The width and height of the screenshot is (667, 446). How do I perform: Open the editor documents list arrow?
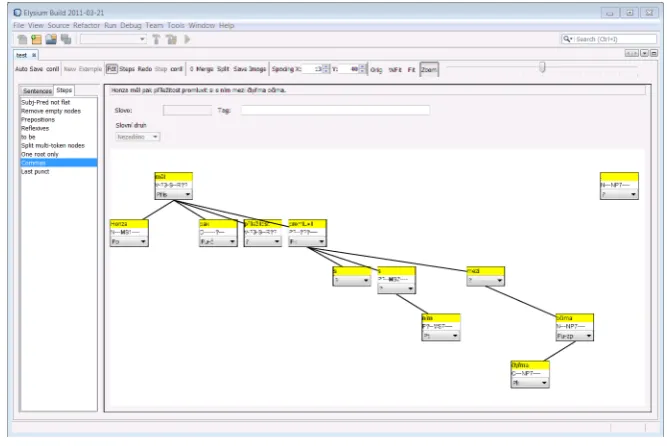645,53
